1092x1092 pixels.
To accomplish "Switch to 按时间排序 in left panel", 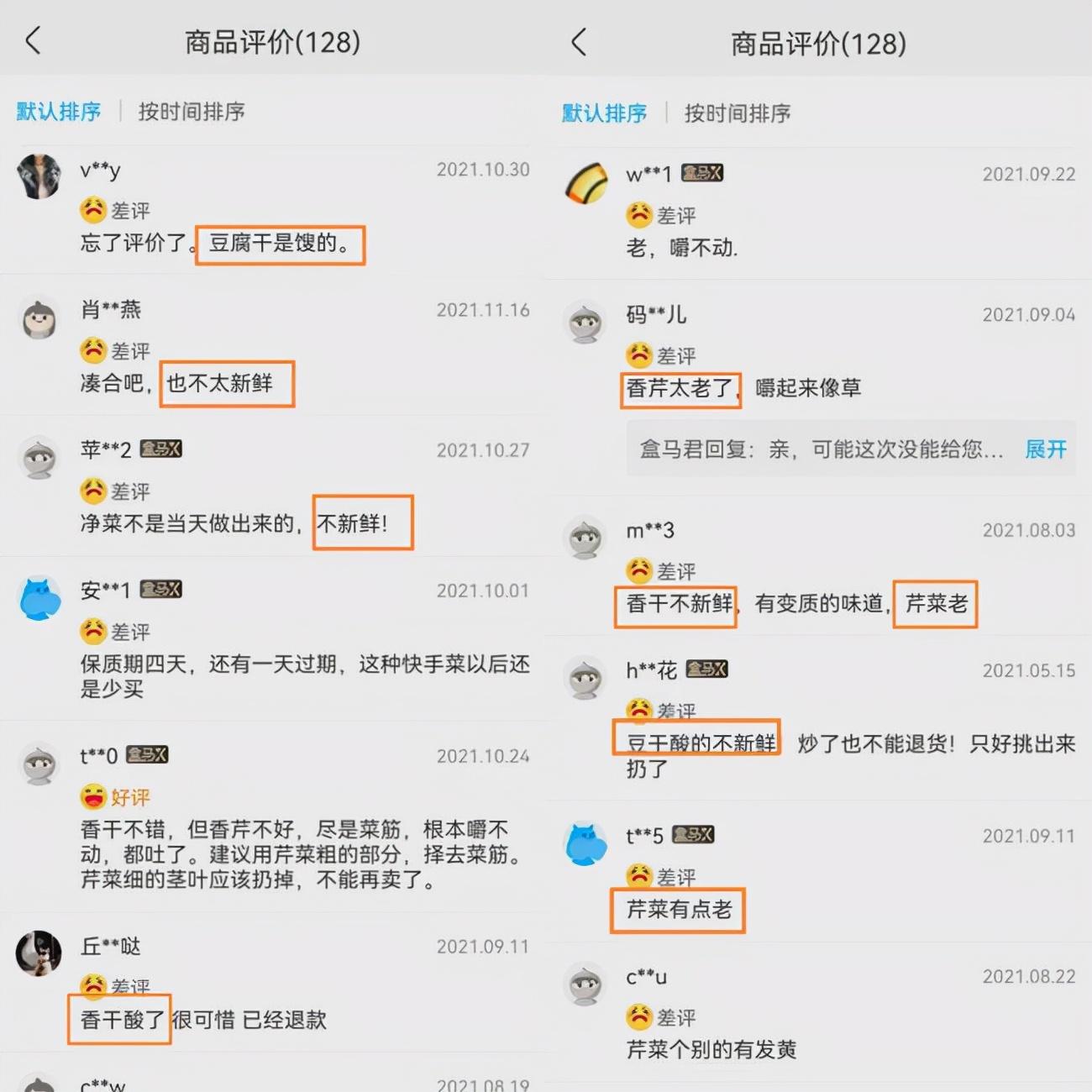I will pyautogui.click(x=192, y=111).
